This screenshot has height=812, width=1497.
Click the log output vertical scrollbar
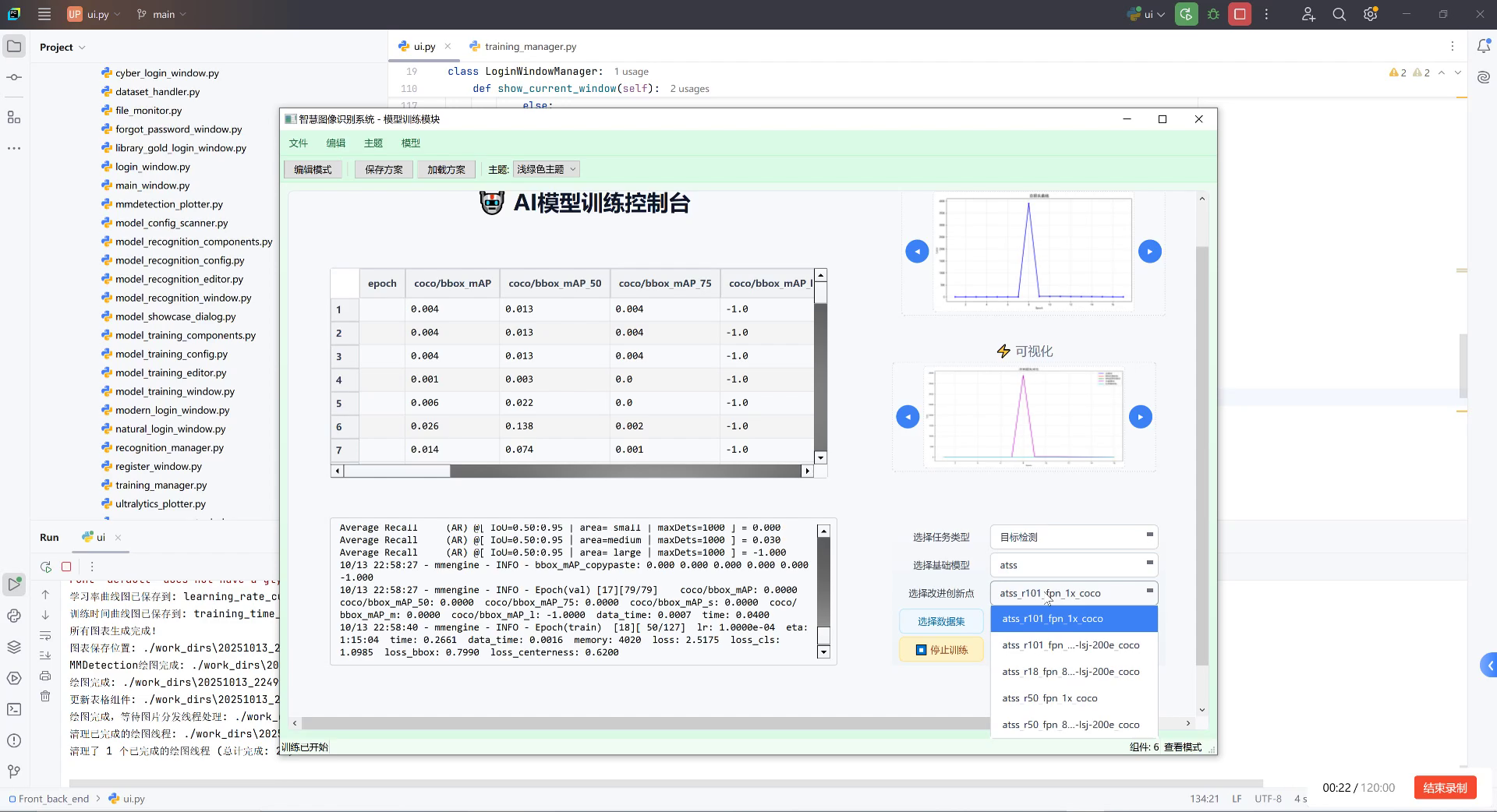point(823,591)
